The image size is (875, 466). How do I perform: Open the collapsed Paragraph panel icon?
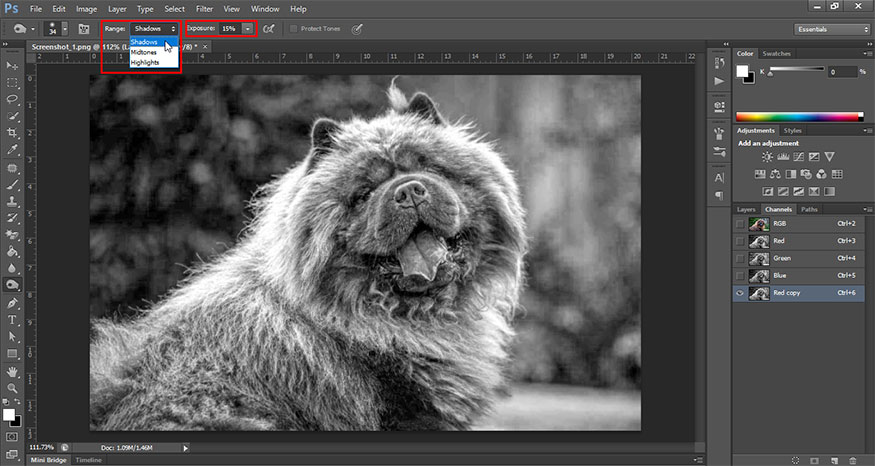pos(719,195)
